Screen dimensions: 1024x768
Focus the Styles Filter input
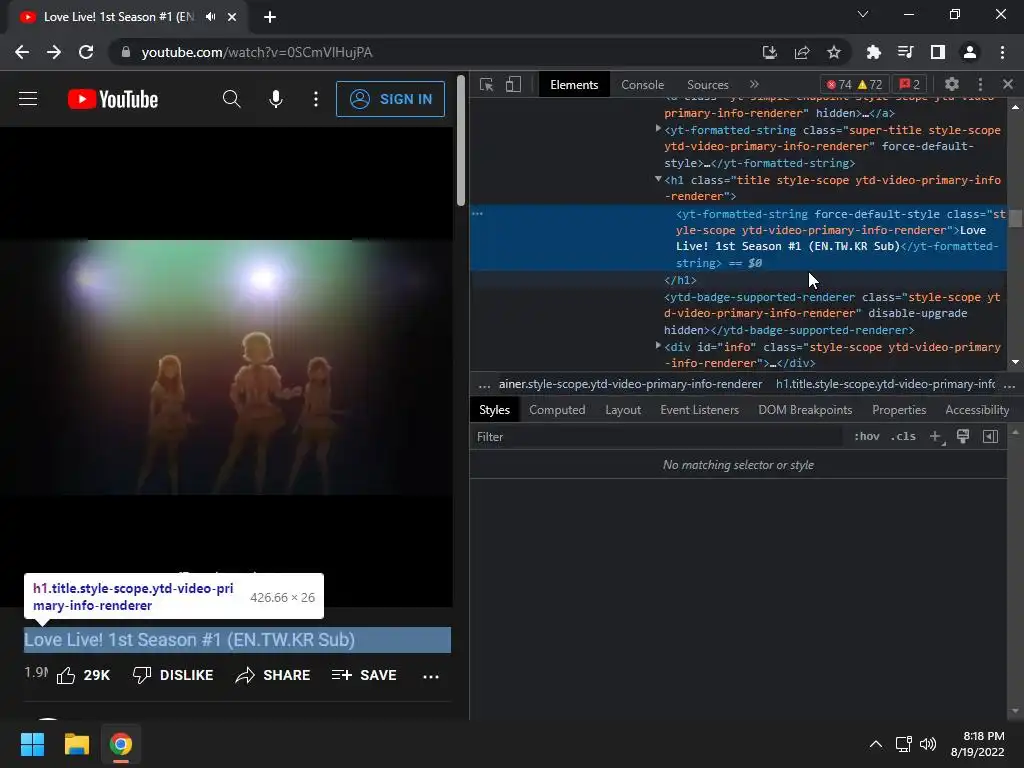[658, 437]
